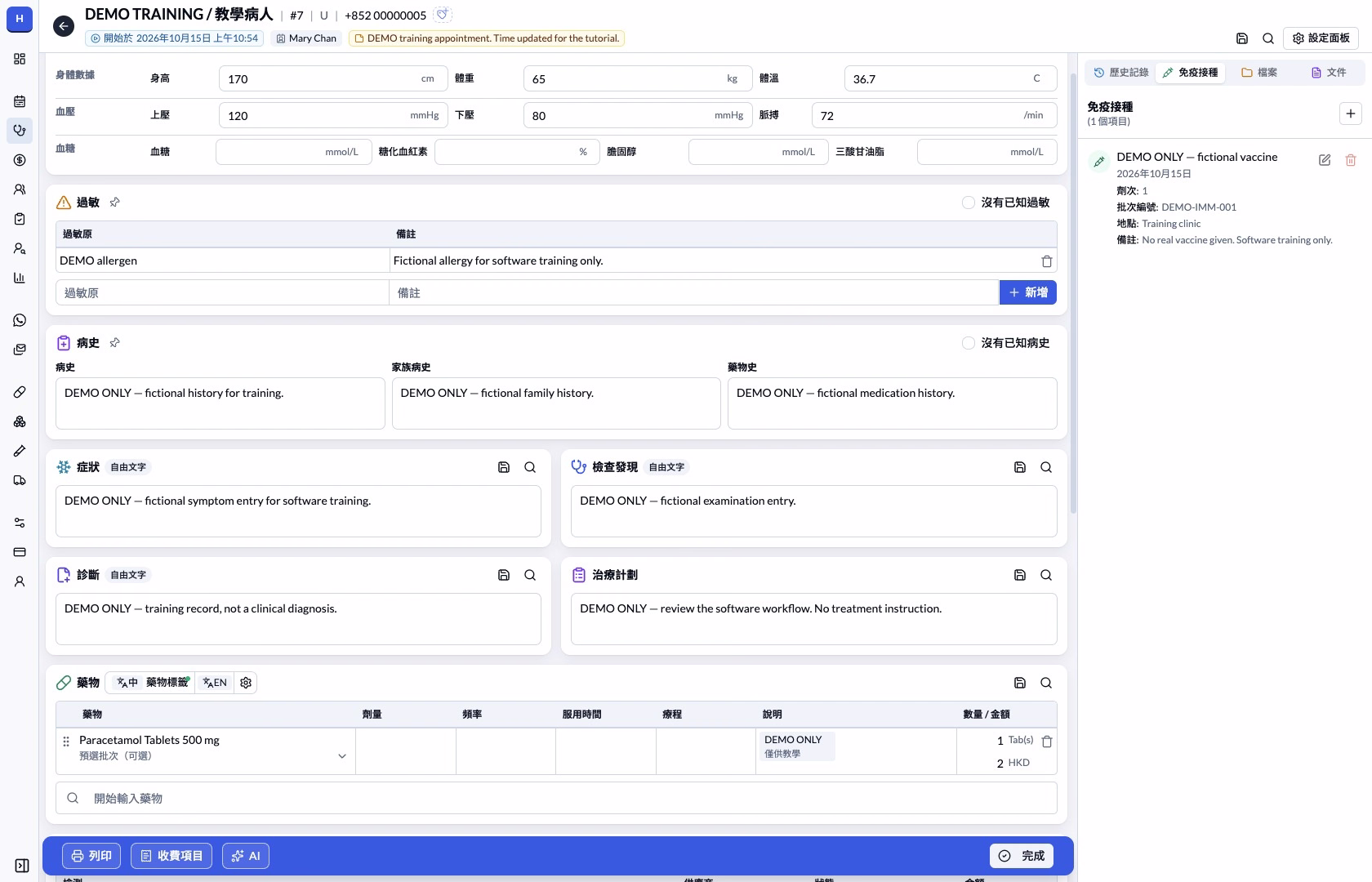Select 沒有已知病史 radio option
Image resolution: width=1372 pixels, height=882 pixels.
(969, 343)
